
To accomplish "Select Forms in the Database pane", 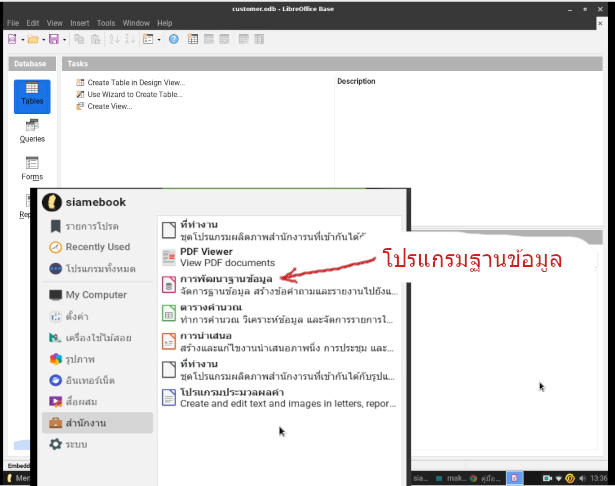I will point(32,168).
